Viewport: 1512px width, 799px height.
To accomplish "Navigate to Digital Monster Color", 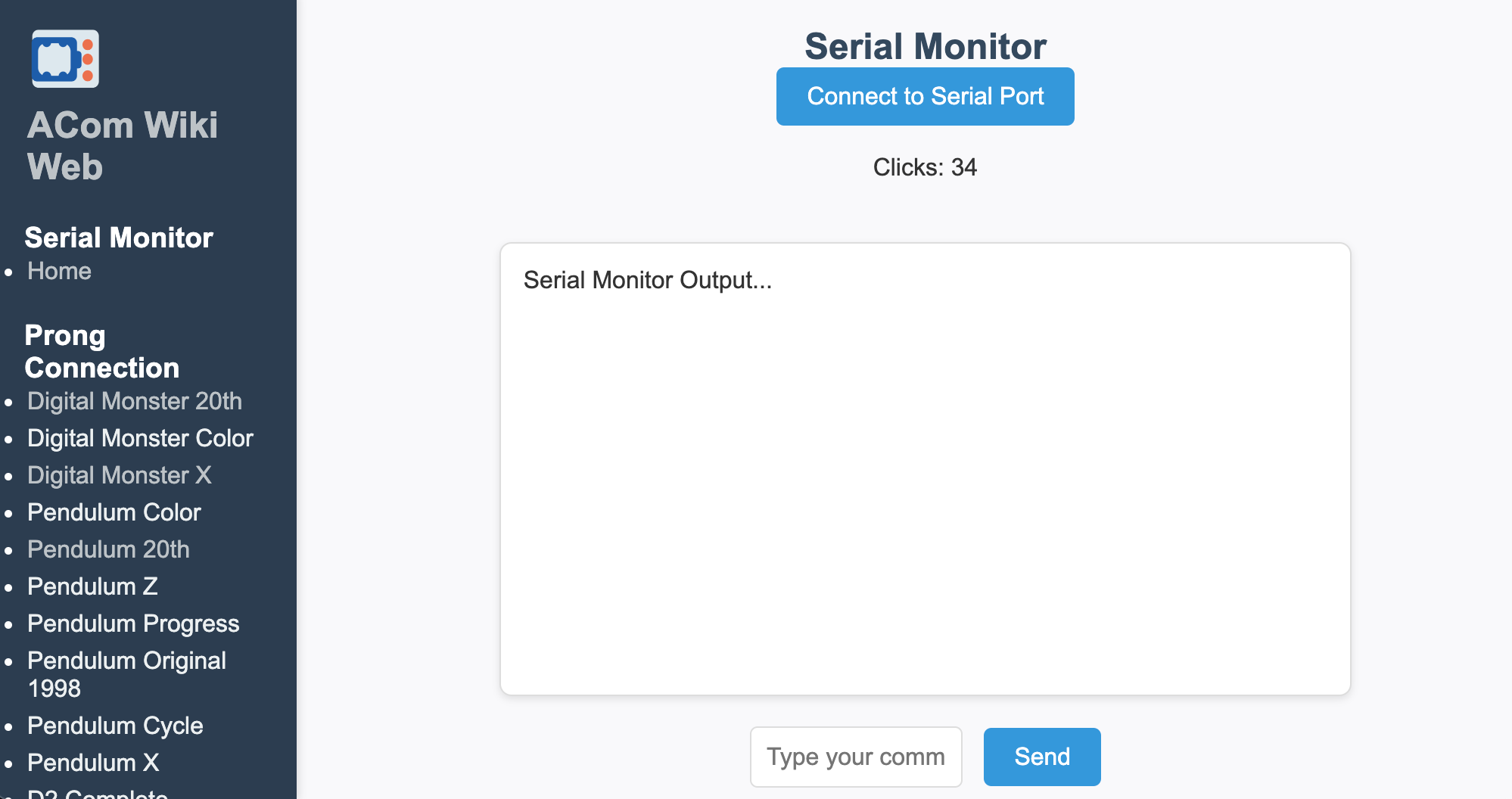I will point(140,438).
